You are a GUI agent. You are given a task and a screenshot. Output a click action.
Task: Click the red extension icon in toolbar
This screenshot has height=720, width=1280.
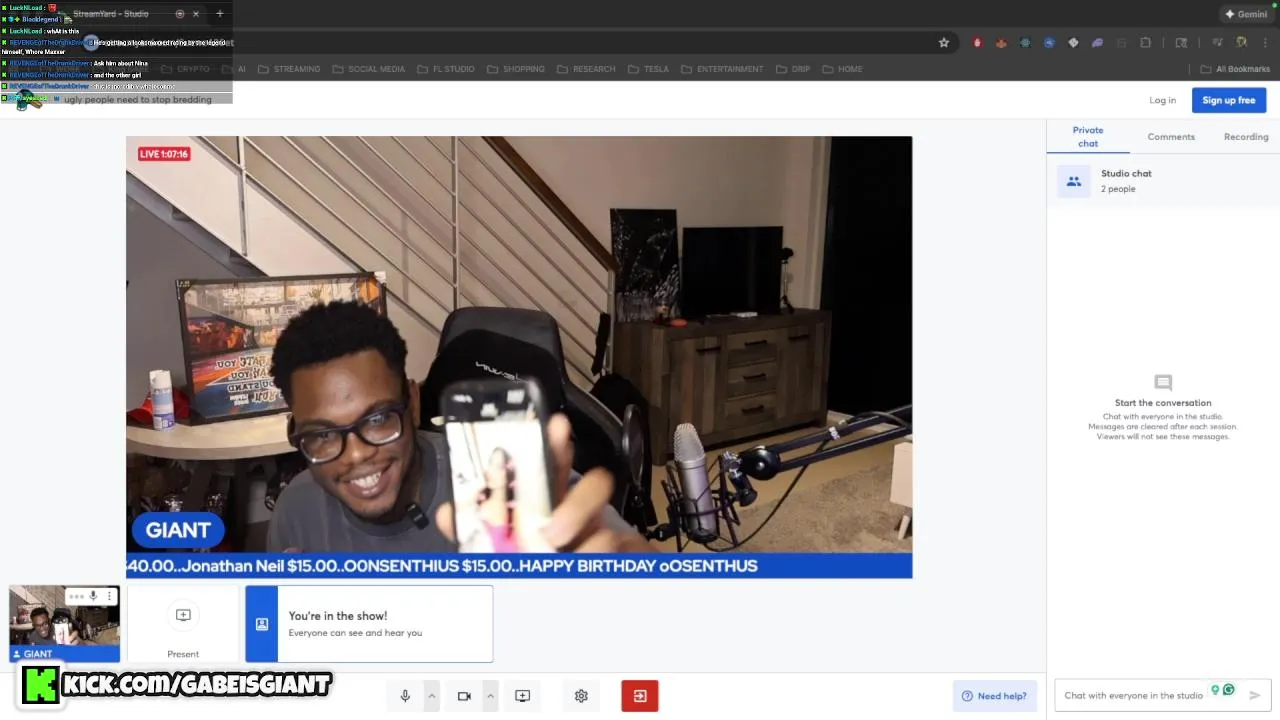click(977, 43)
